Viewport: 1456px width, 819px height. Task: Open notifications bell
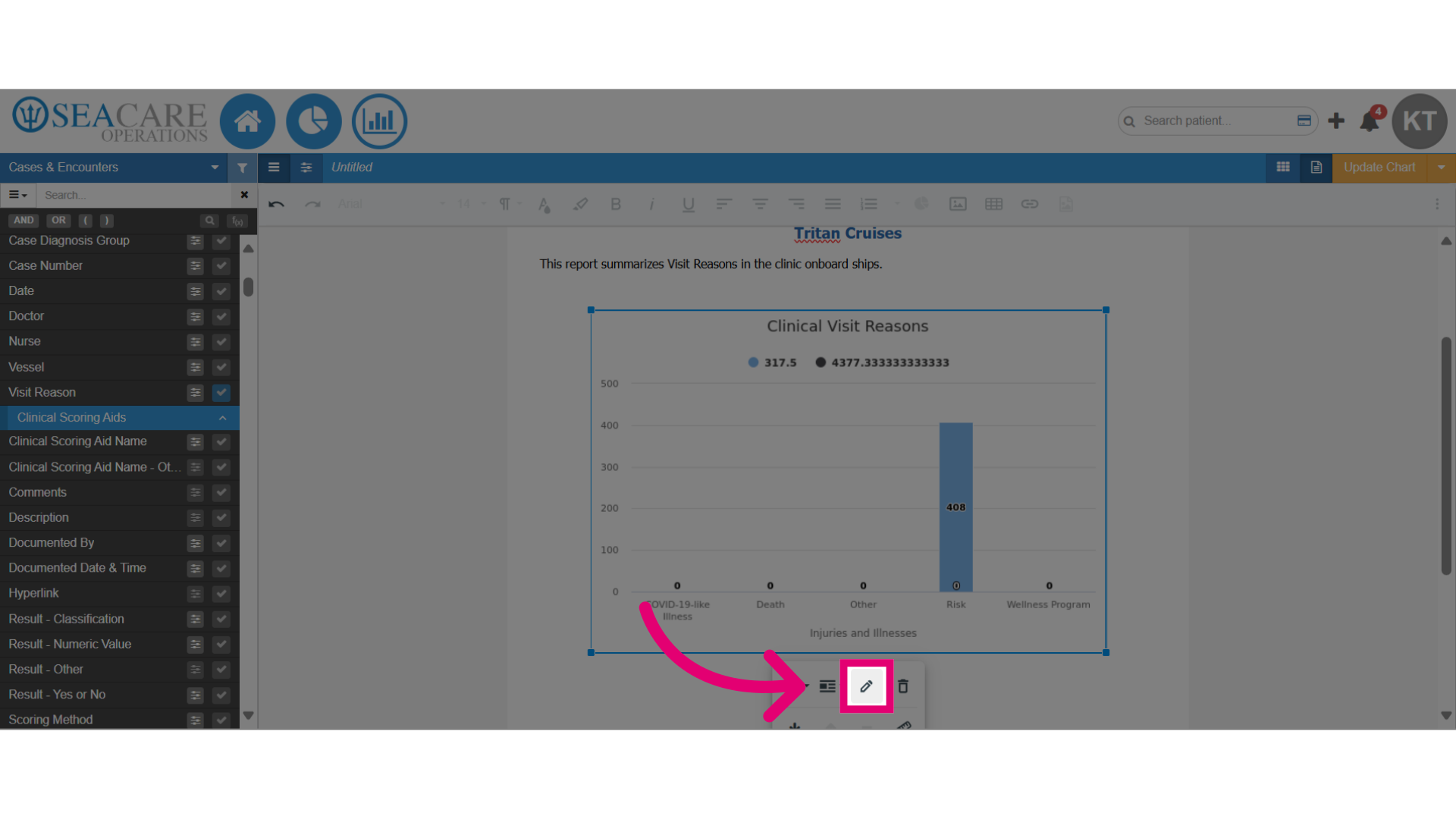[1370, 121]
